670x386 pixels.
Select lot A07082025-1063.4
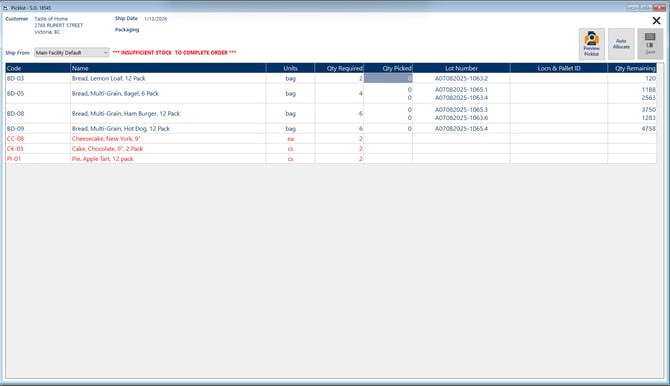[x=461, y=97]
